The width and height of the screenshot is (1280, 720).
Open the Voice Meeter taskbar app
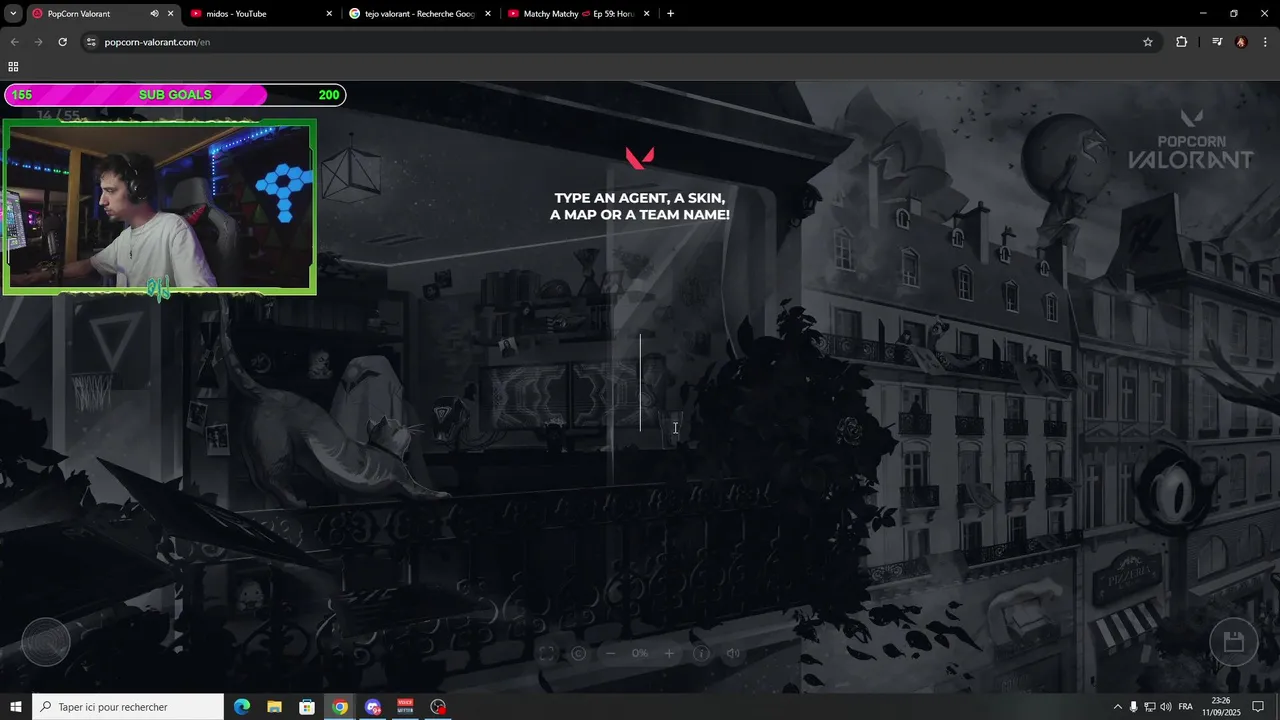(x=405, y=707)
